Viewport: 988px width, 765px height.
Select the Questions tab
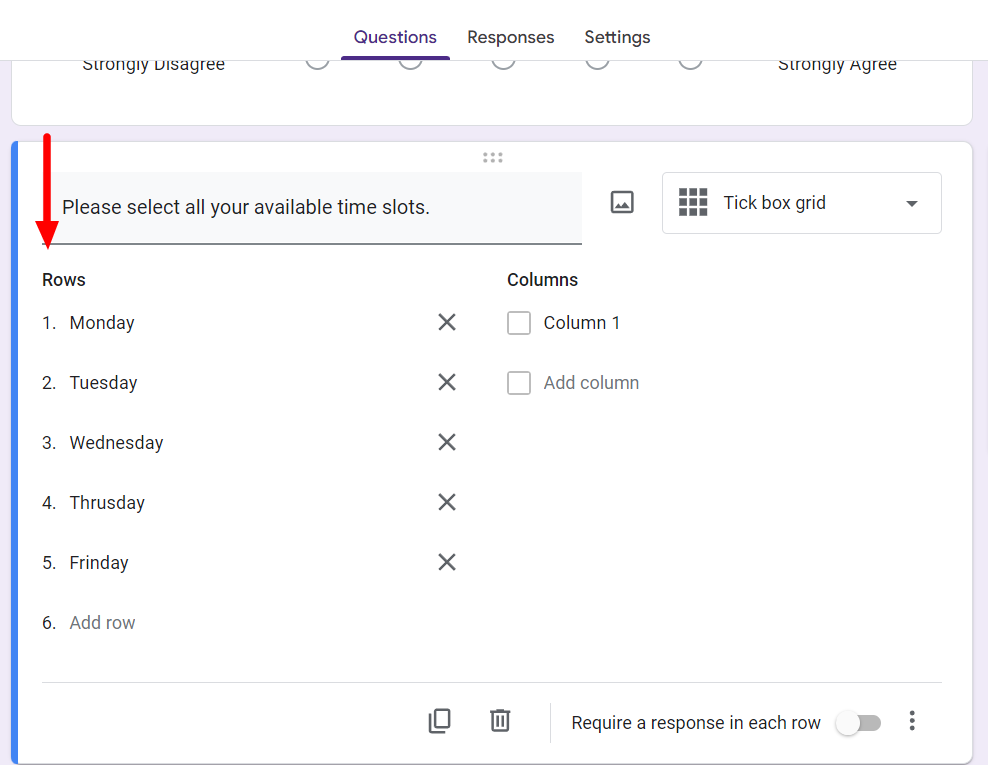click(x=395, y=37)
